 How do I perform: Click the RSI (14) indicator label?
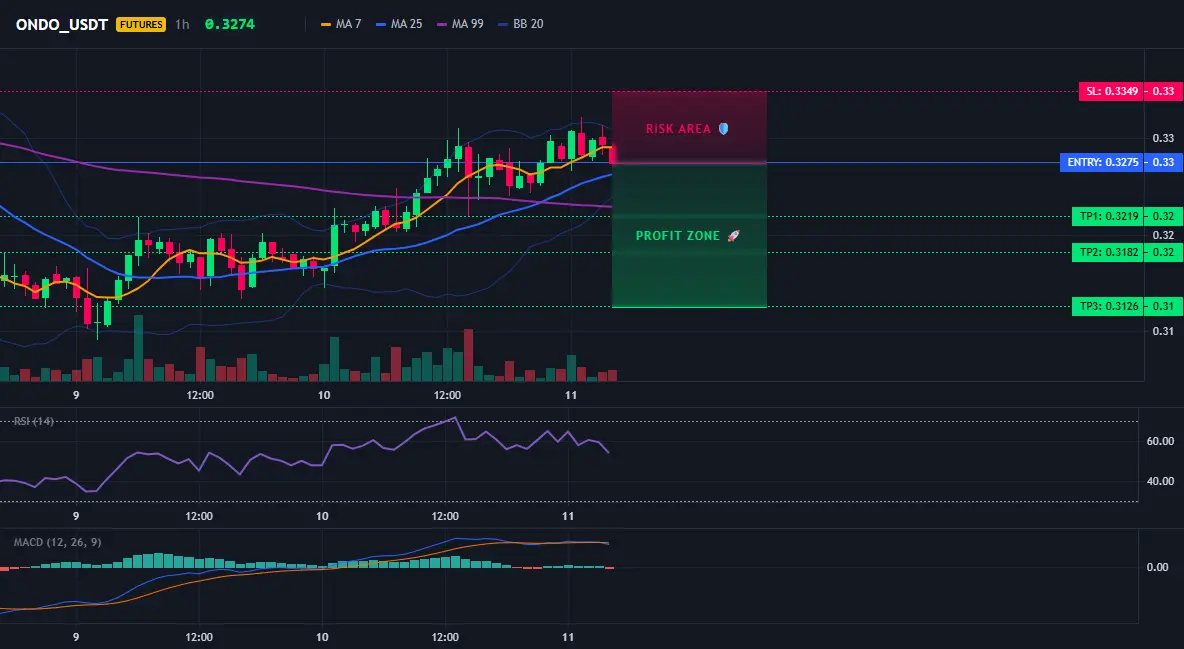[34, 421]
